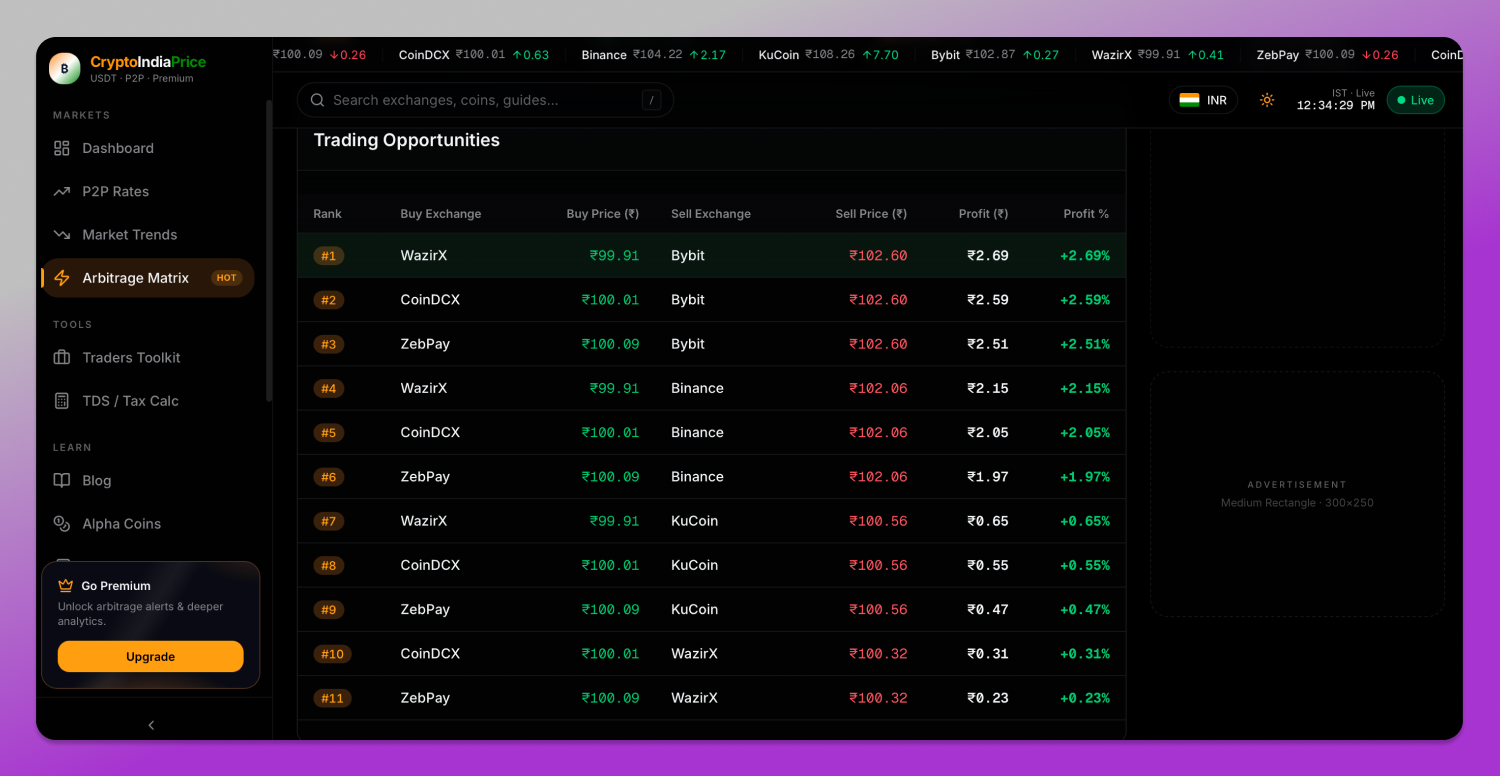The width and height of the screenshot is (1500, 776).
Task: Click the Alpha Coins coins icon
Action: coord(62,524)
